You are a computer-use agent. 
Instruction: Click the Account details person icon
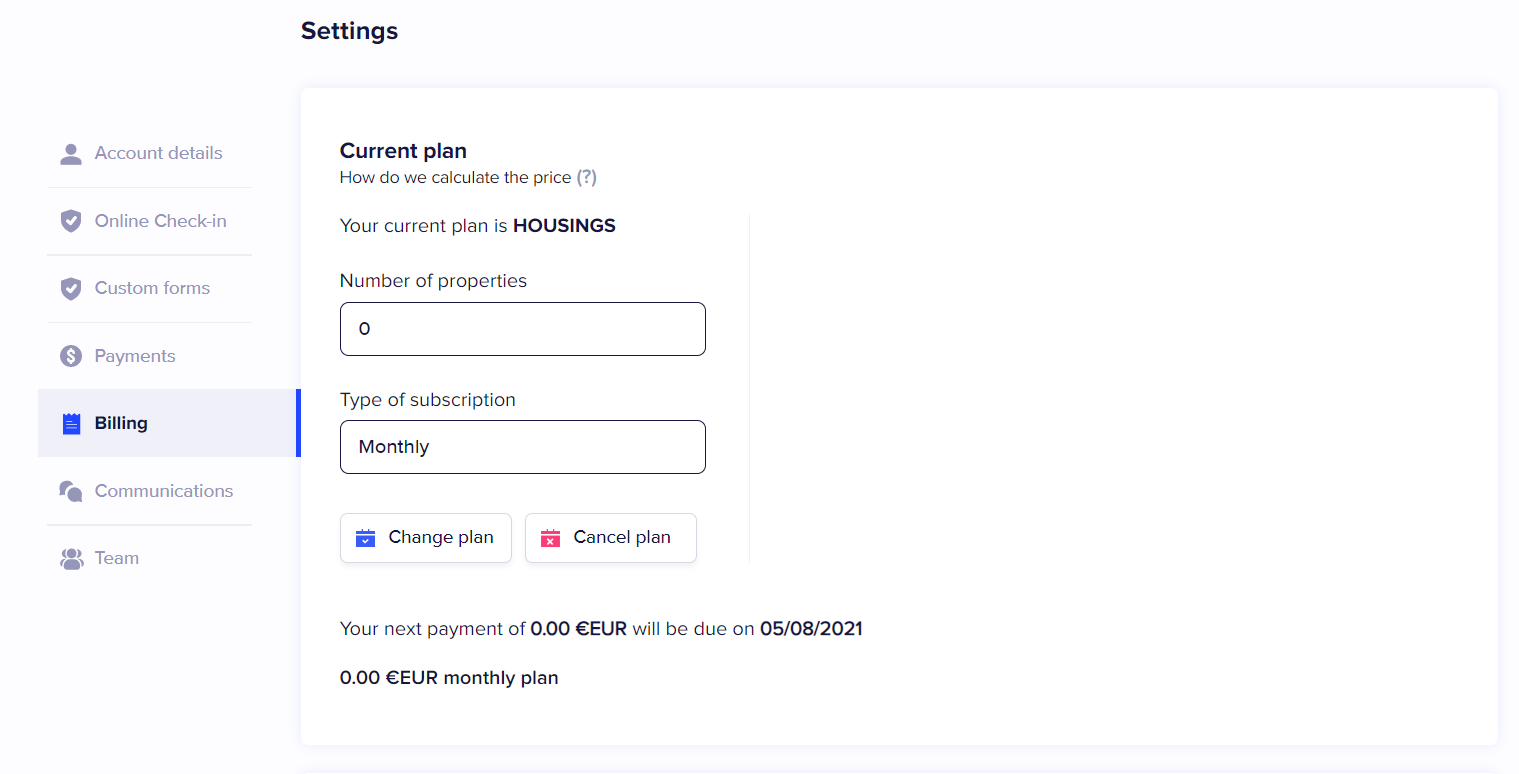tap(71, 154)
